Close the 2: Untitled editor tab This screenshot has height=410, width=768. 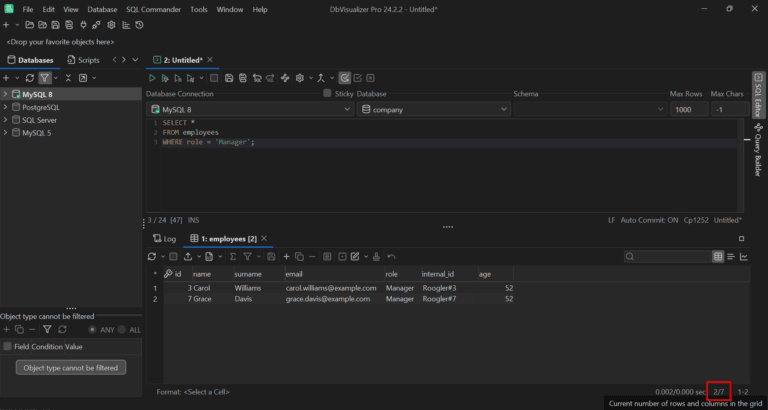[210, 60]
